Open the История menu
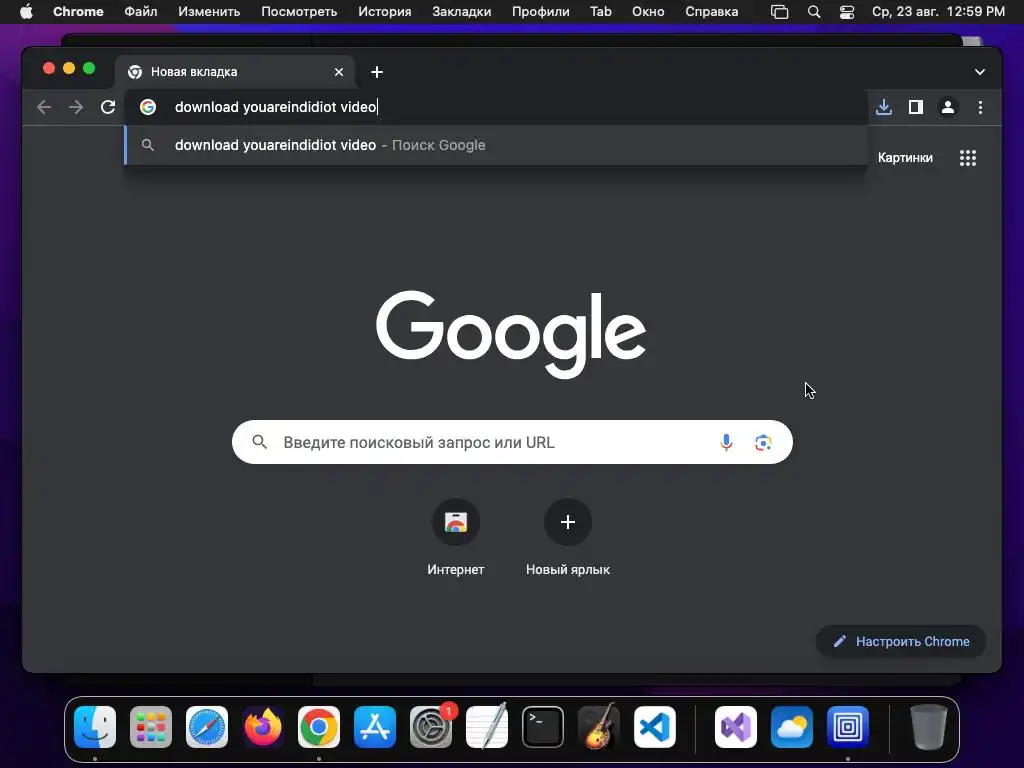 point(385,12)
